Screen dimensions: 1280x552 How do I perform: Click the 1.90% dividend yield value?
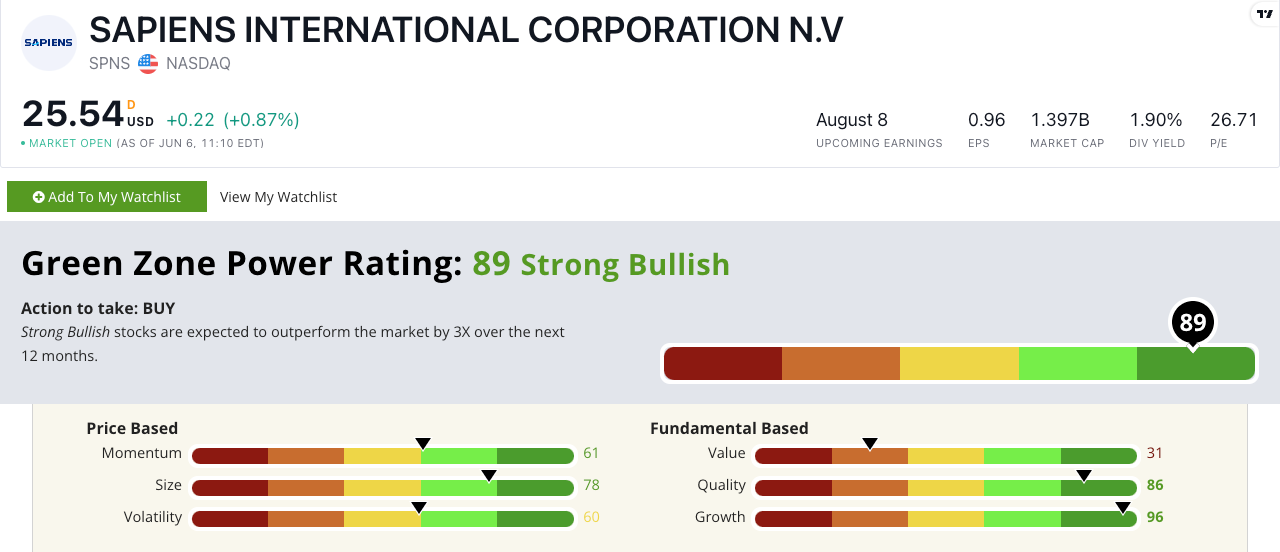[x=1156, y=120]
